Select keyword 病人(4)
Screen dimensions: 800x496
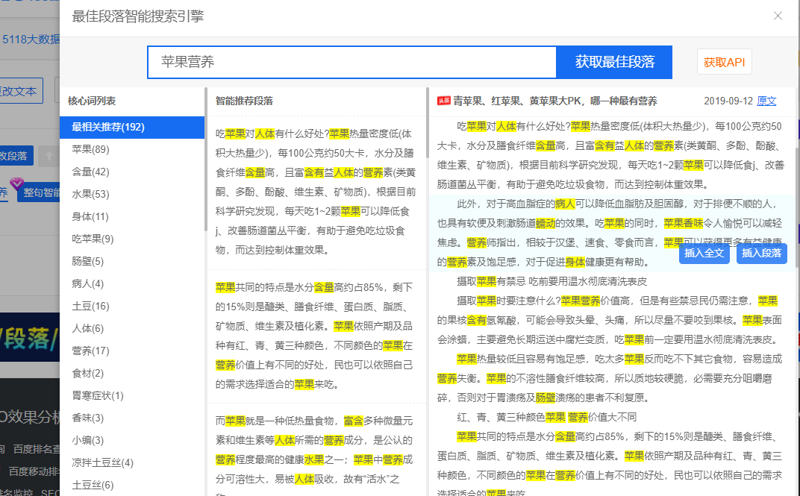tap(88, 284)
